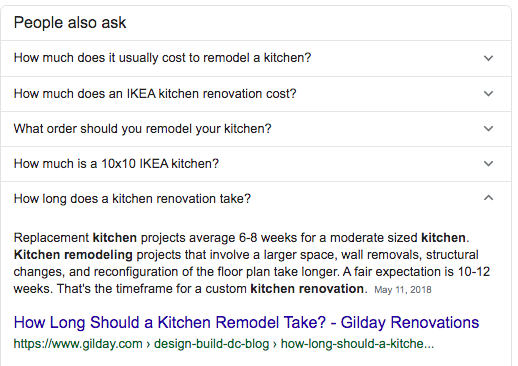Expand the 10x10 IKEA kitchen chevron
Viewport: 518px width, 366px height.
tap(488, 164)
